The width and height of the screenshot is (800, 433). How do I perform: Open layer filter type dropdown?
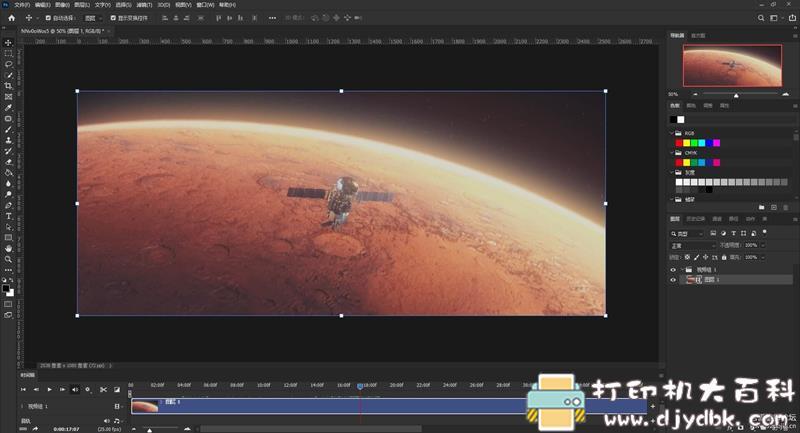coord(687,234)
